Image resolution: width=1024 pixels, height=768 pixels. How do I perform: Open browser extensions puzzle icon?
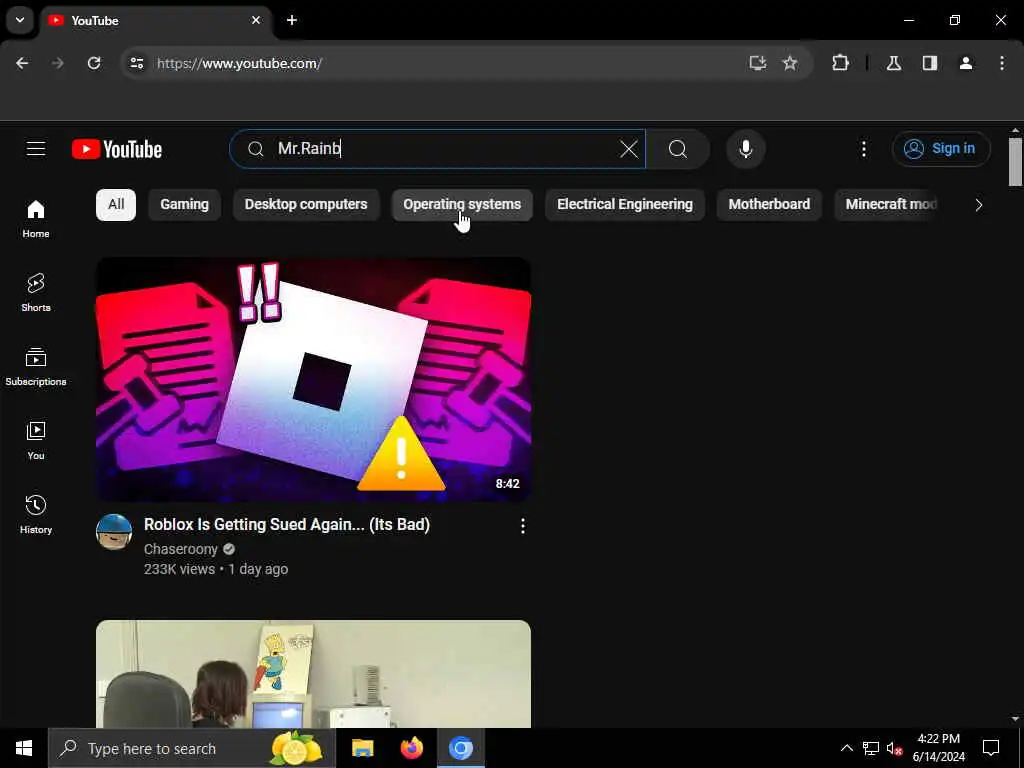click(x=840, y=63)
